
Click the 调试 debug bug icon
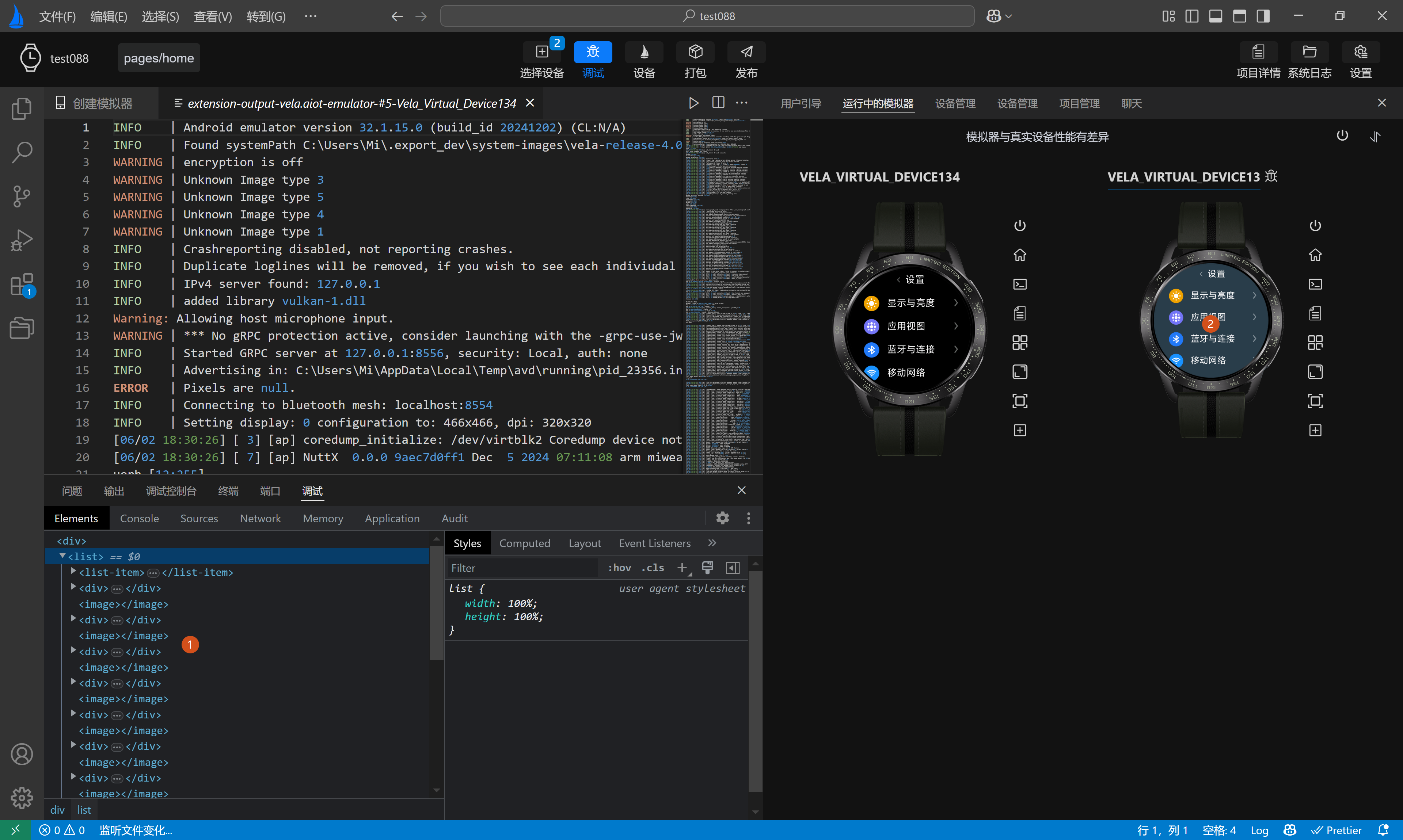click(592, 52)
